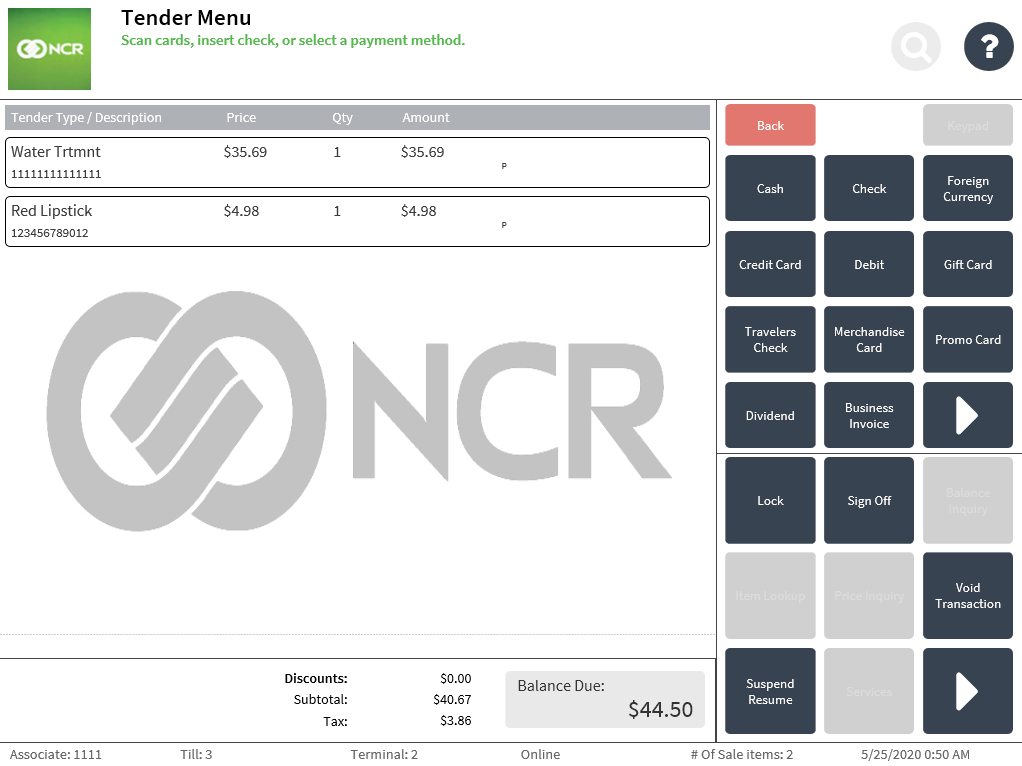Choose Cash as the payment method
The height and width of the screenshot is (766, 1022).
pos(770,188)
